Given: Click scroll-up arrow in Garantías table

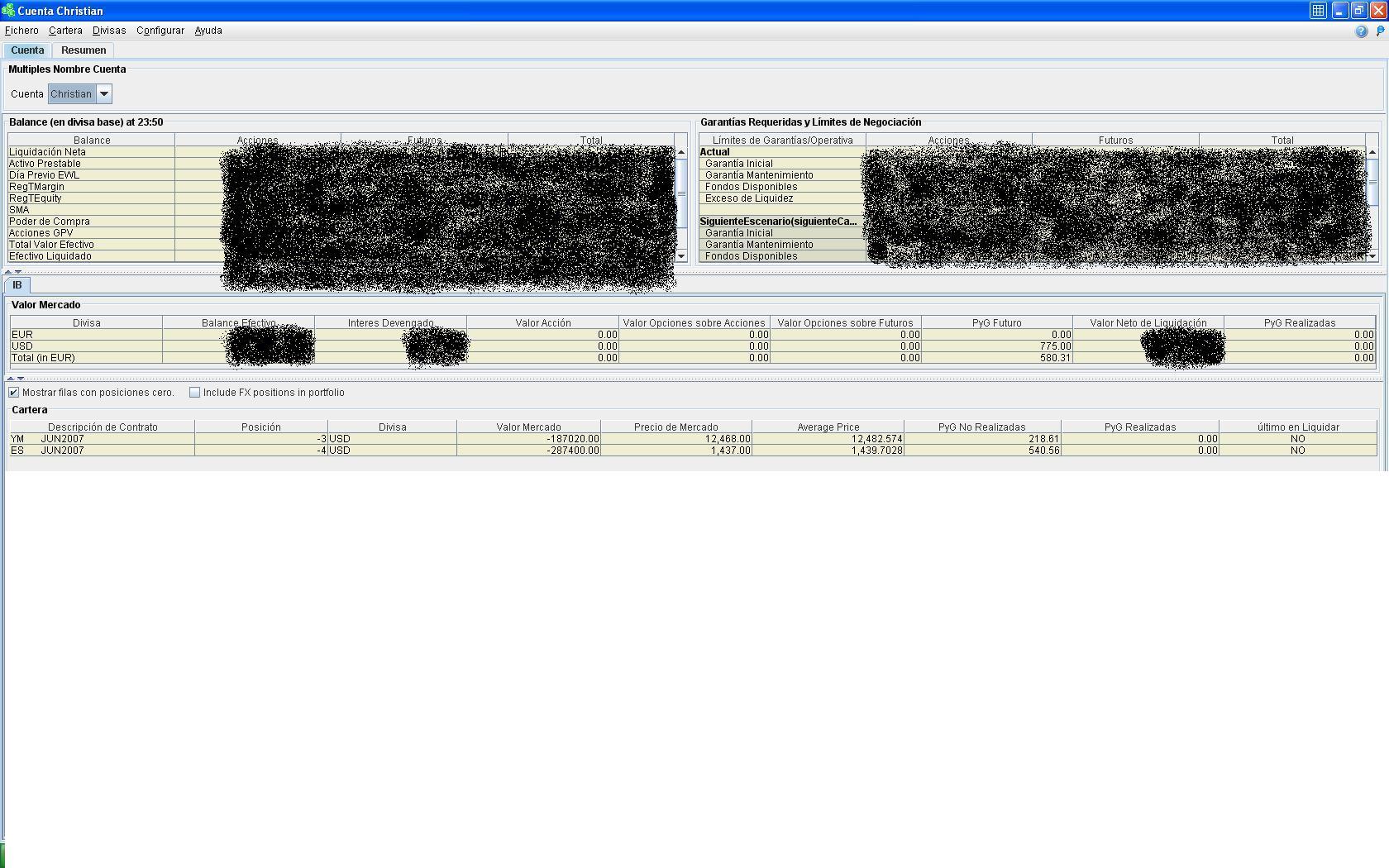Looking at the screenshot, I should tap(1372, 152).
